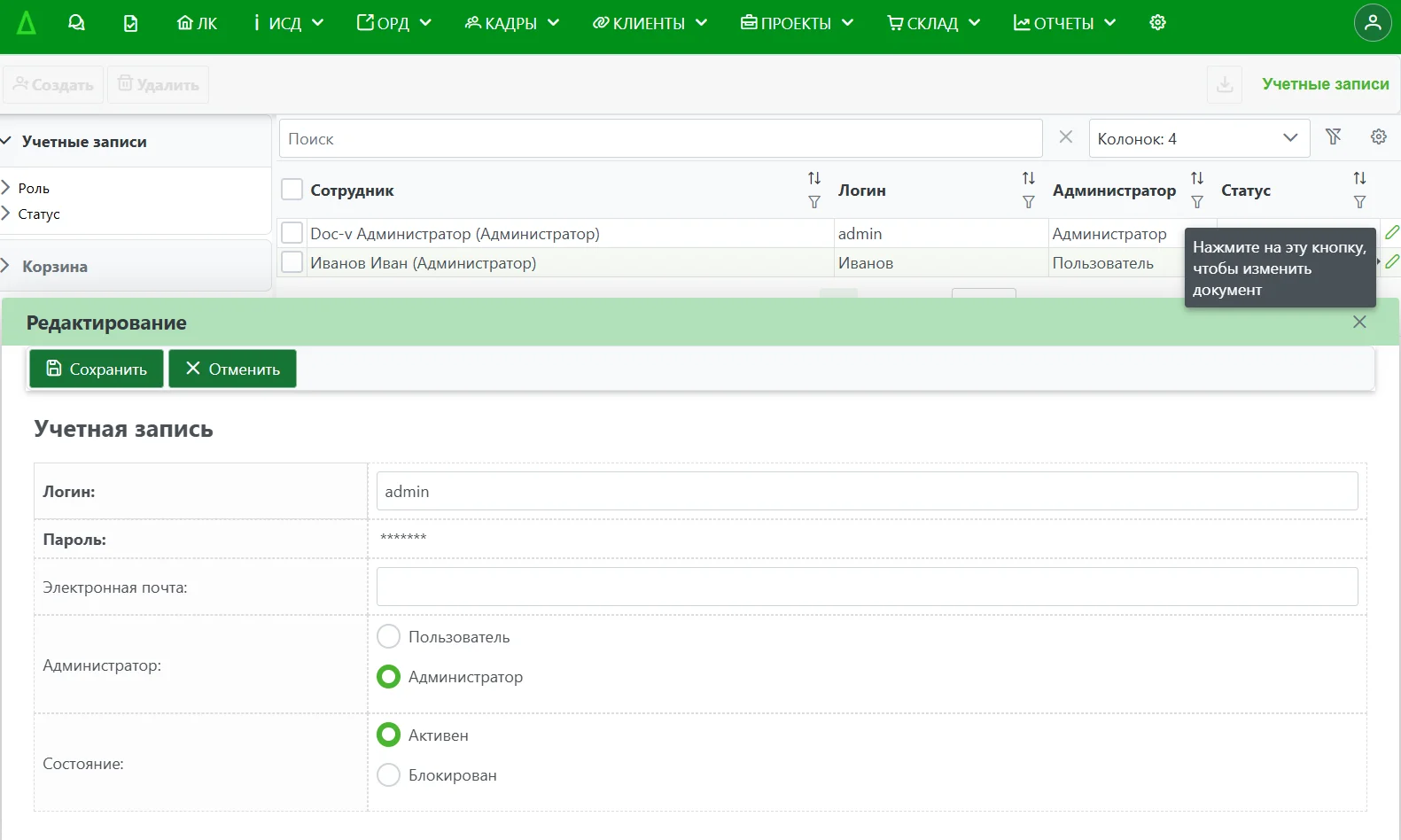Edit the Иванов row with pencil icon
The width and height of the screenshot is (1401, 840).
[x=1392, y=261]
